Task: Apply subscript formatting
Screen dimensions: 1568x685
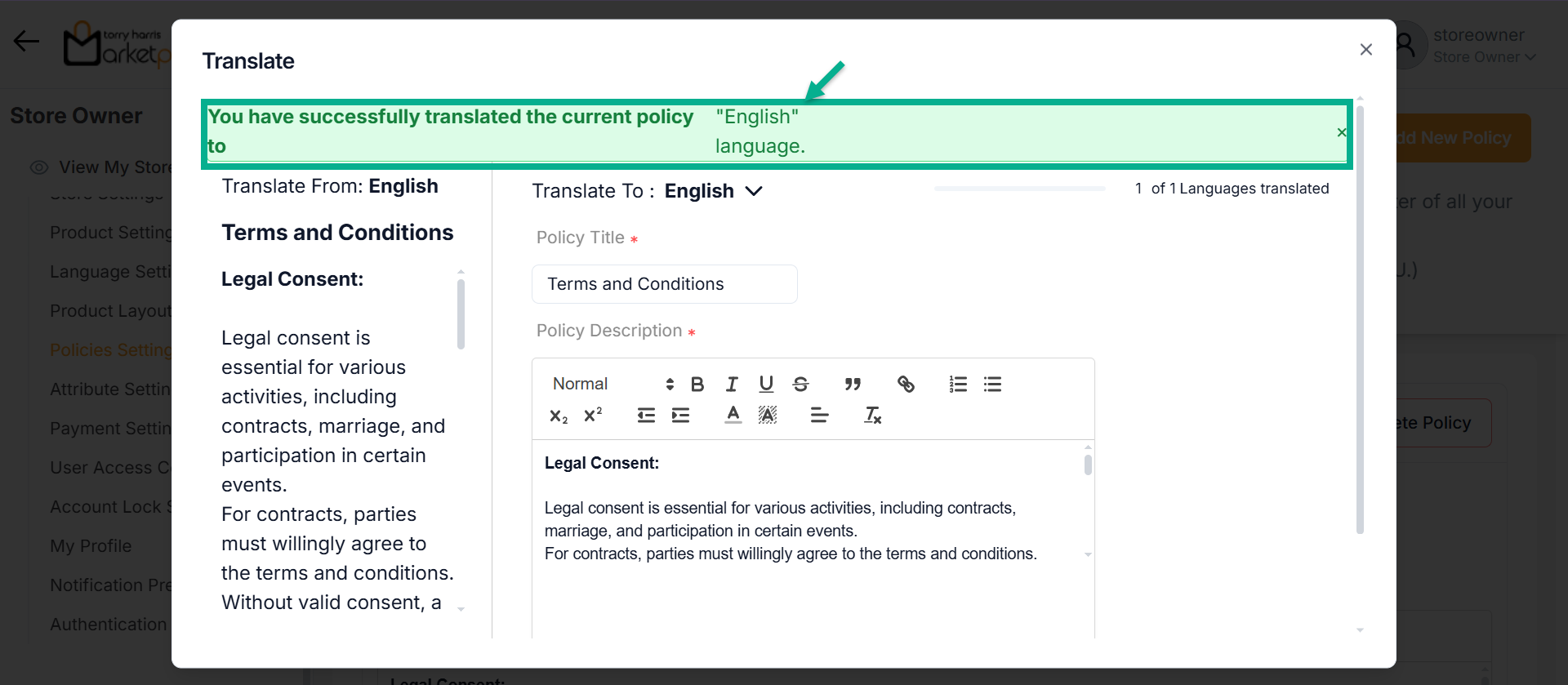Action: click(x=559, y=416)
